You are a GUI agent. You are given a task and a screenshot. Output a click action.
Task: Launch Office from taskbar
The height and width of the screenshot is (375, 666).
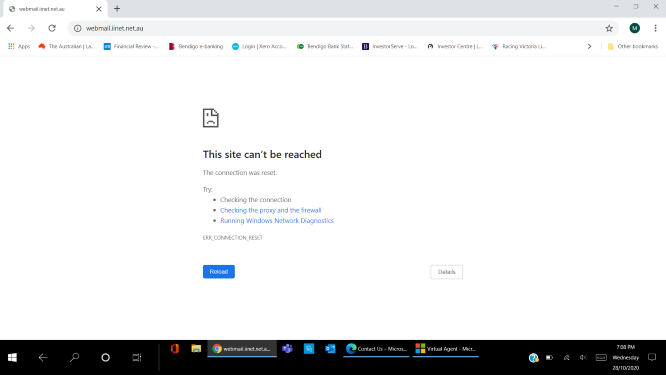(x=175, y=349)
